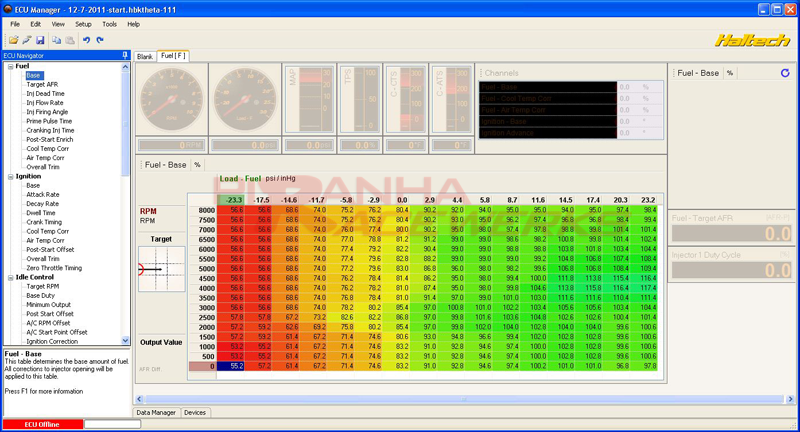
Task: Pin the ECU Navigator panel
Action: 125,55
